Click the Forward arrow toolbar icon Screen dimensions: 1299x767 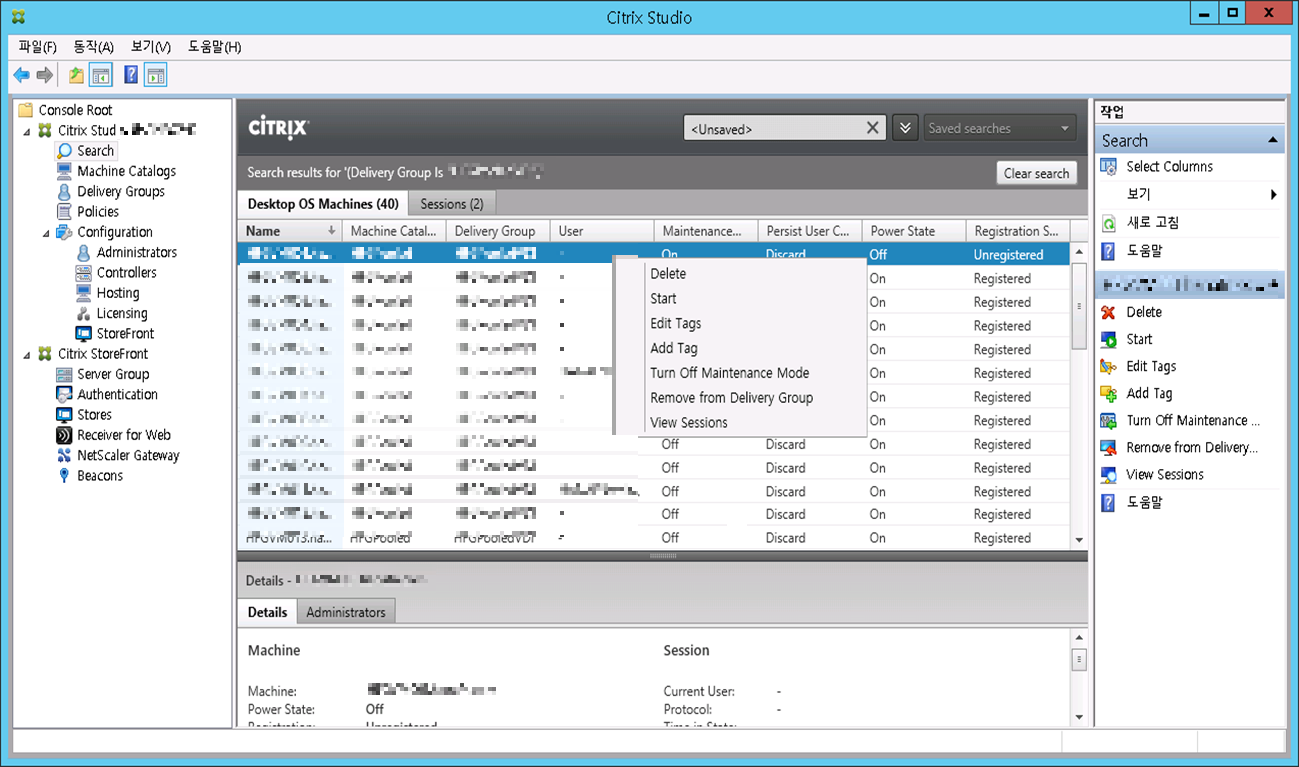44,75
